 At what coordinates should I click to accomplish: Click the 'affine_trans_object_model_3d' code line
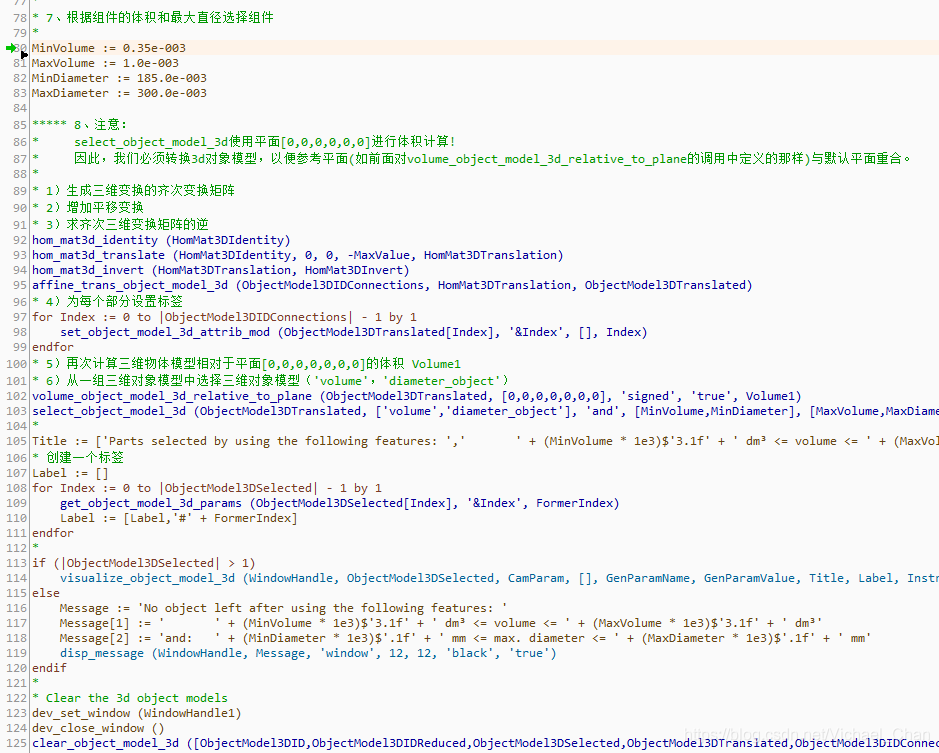pos(392,285)
